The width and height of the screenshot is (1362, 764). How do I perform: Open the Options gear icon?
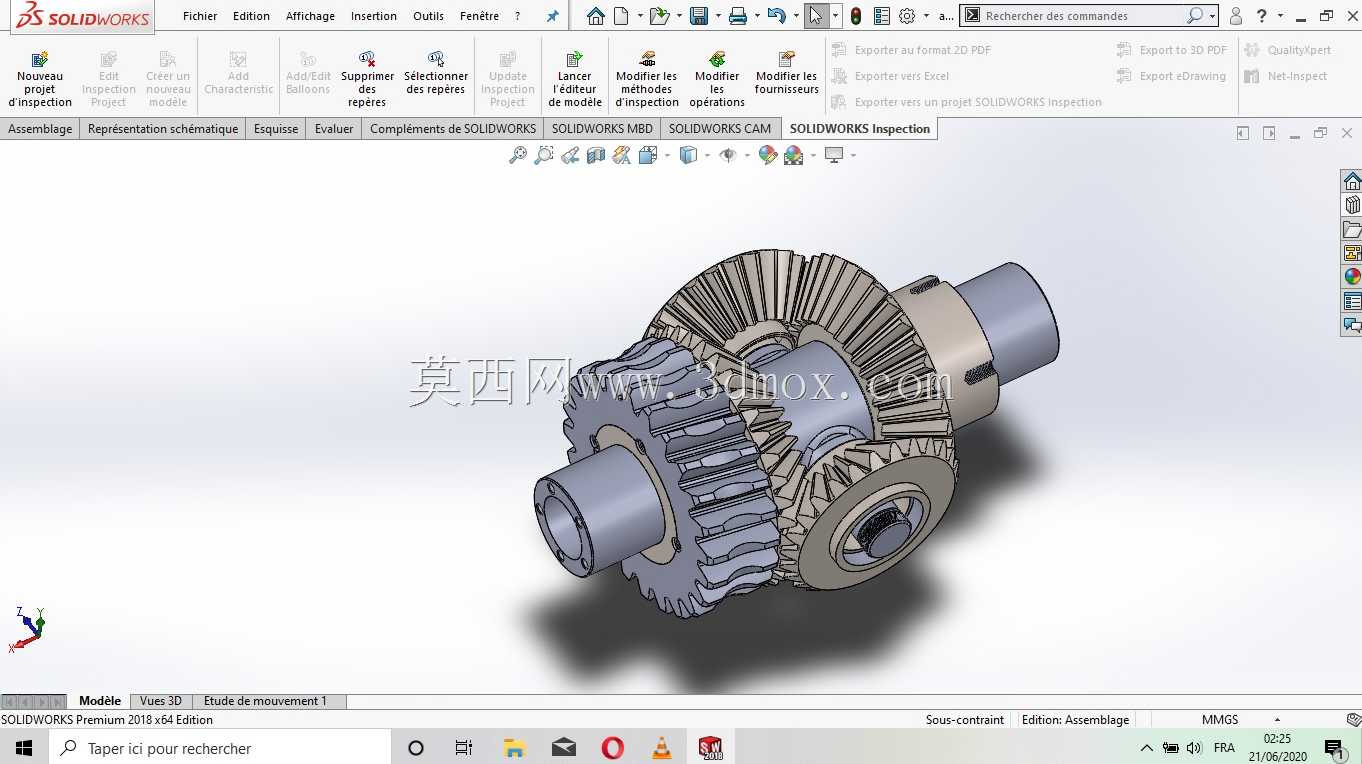(907, 16)
